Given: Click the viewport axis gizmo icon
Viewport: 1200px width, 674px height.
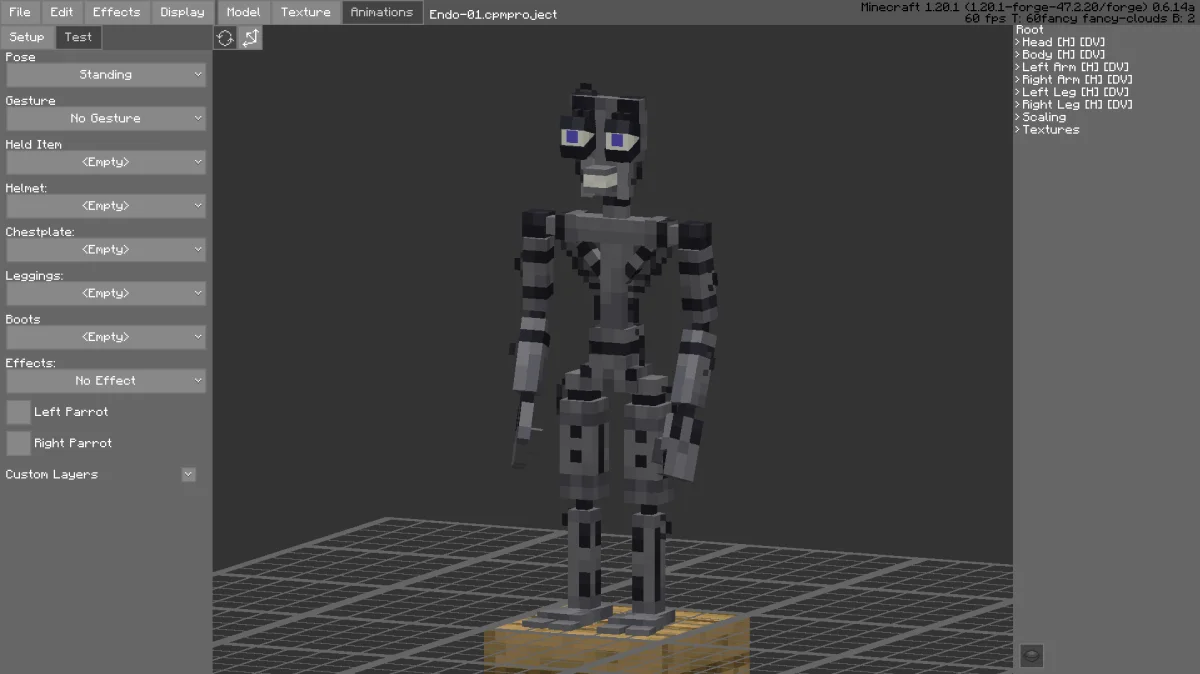Looking at the screenshot, I should [250, 38].
